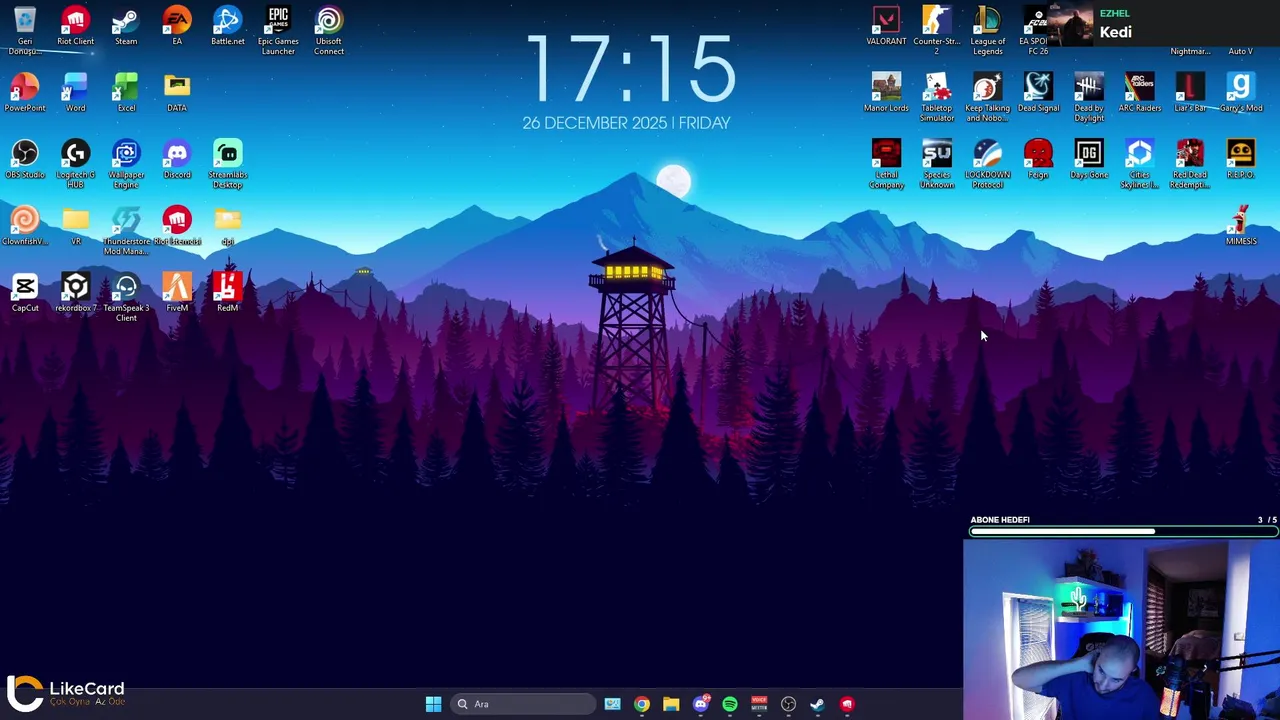Image resolution: width=1280 pixels, height=720 pixels.
Task: Switch to Google Chrome in the taskbar
Action: pyautogui.click(x=642, y=704)
